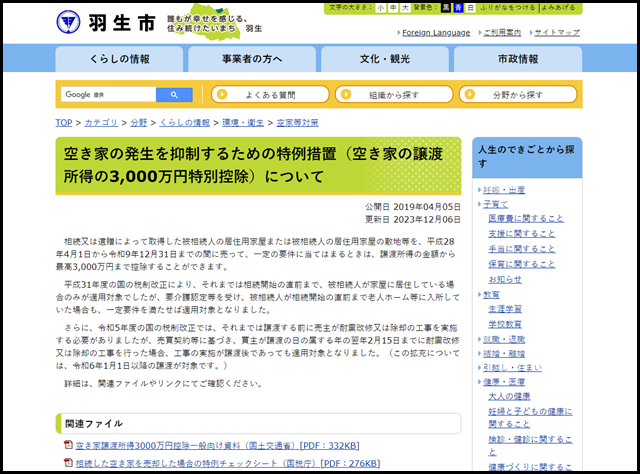640x474 pixels.
Task: Click the PDF icon beside 空き家譲渡所得3000万円控除 file
Action: click(69, 445)
